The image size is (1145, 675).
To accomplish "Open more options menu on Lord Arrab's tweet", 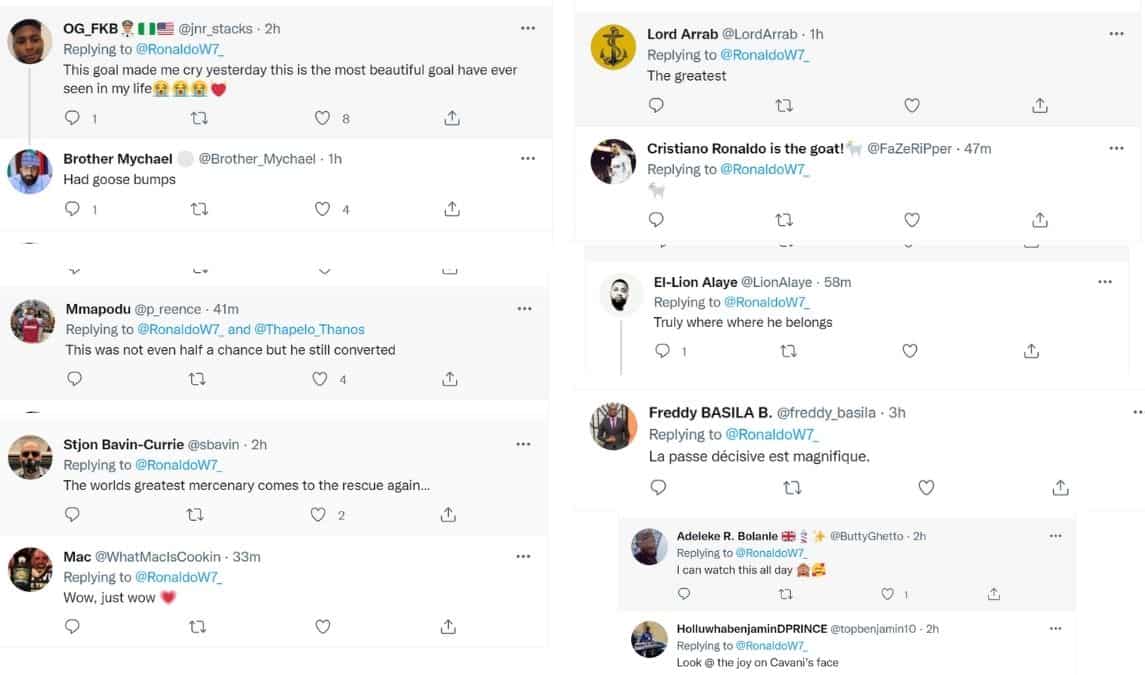I will coord(1116,34).
